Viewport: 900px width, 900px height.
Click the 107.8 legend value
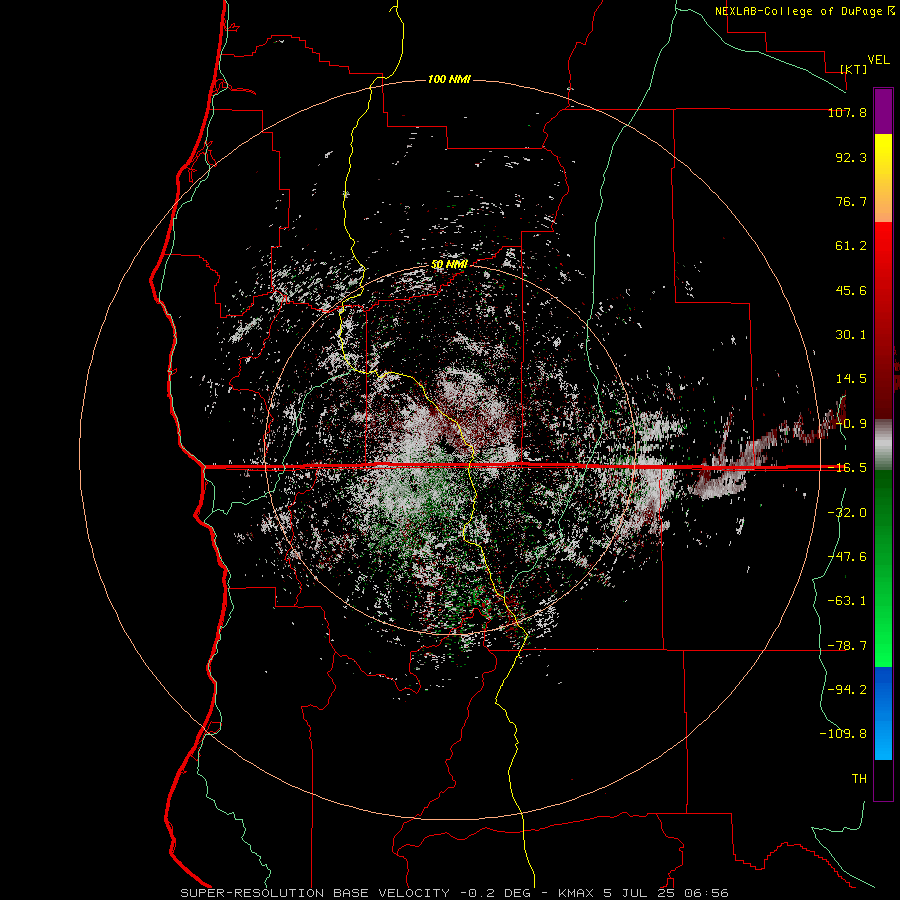click(x=847, y=112)
